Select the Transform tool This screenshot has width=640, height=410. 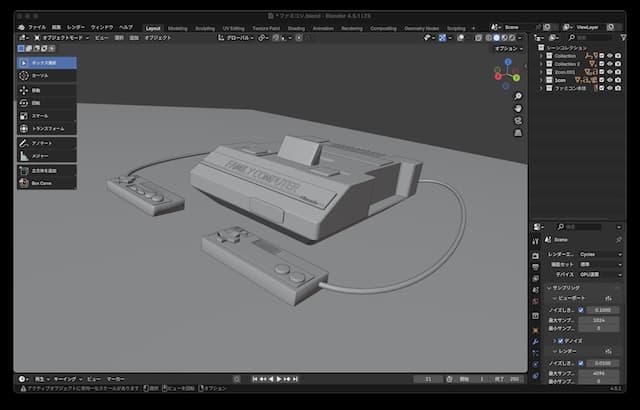(47, 129)
